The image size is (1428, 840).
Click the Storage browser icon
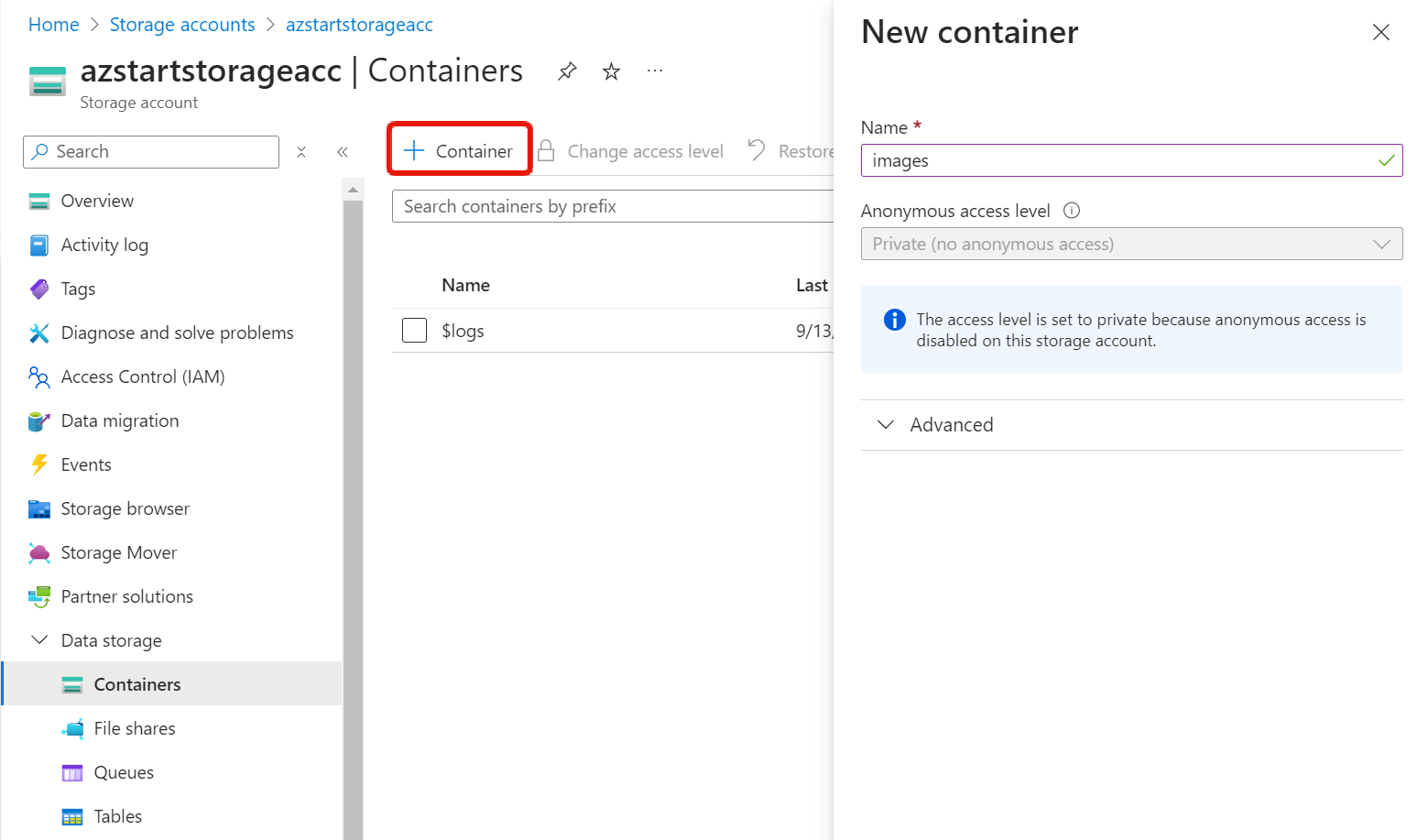[39, 509]
